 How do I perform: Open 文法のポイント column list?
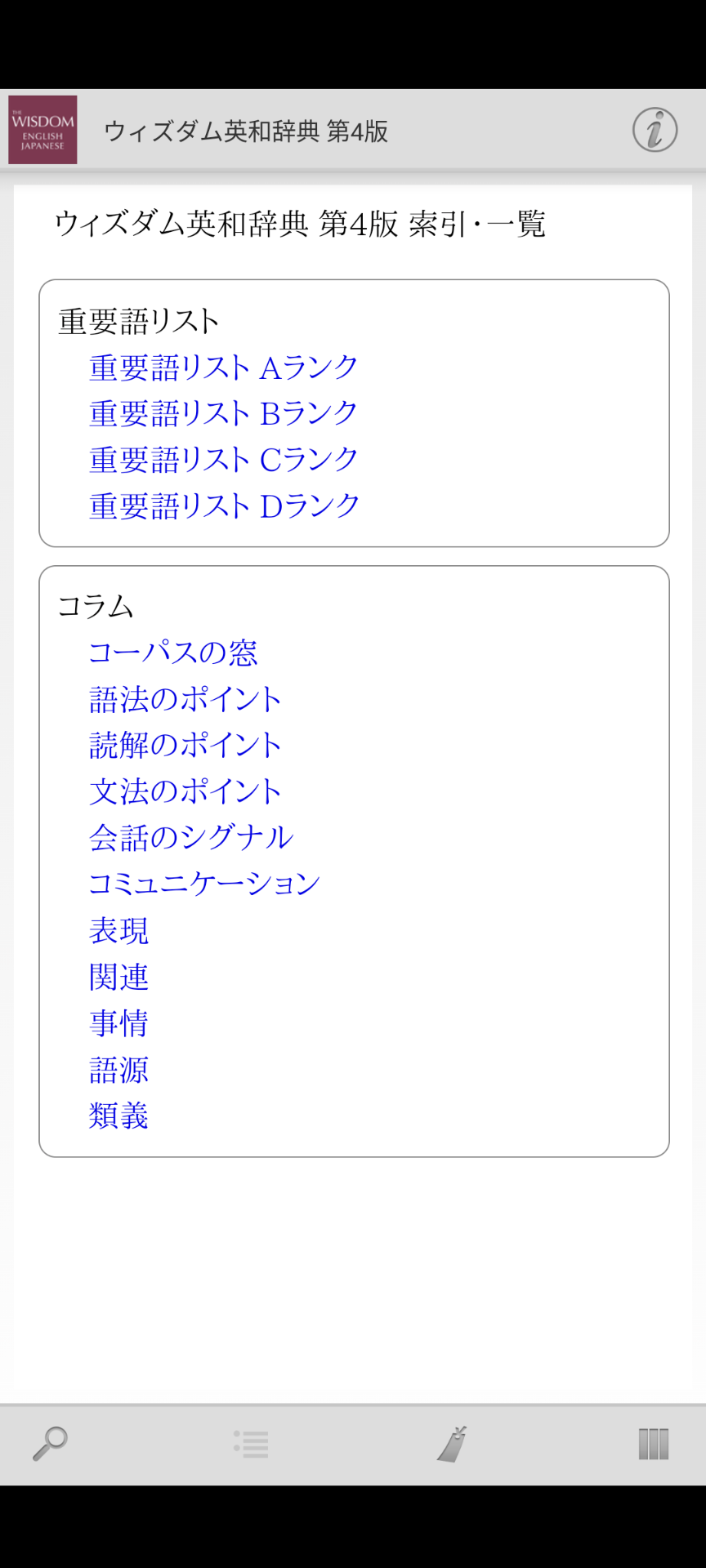185,791
